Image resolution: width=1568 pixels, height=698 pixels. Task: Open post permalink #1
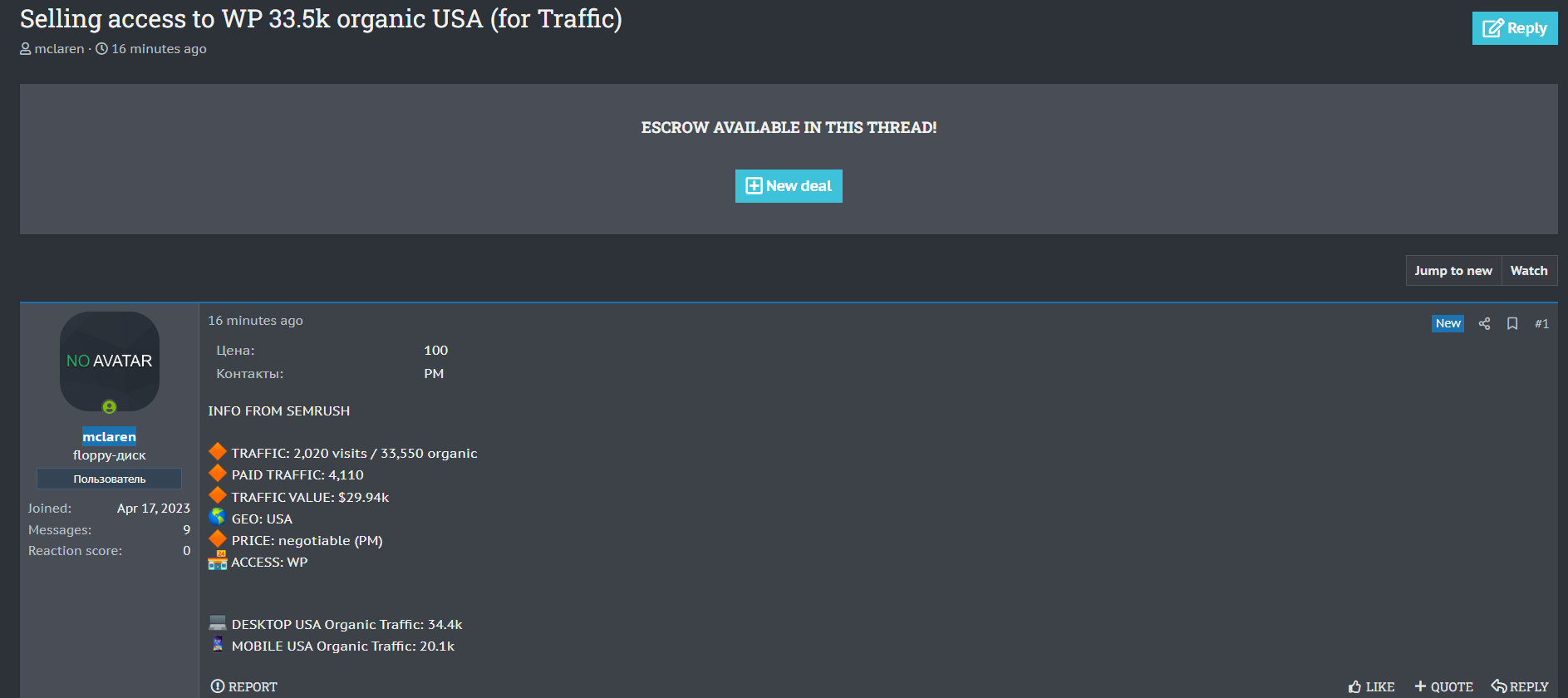[x=1541, y=324]
